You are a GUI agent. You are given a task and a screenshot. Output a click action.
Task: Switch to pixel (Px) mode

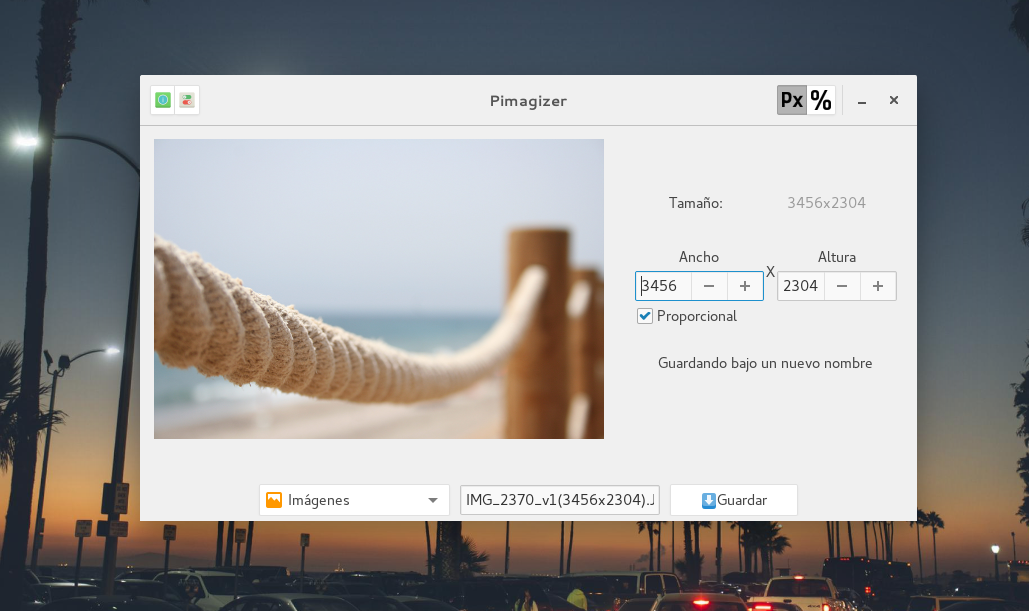pos(792,100)
